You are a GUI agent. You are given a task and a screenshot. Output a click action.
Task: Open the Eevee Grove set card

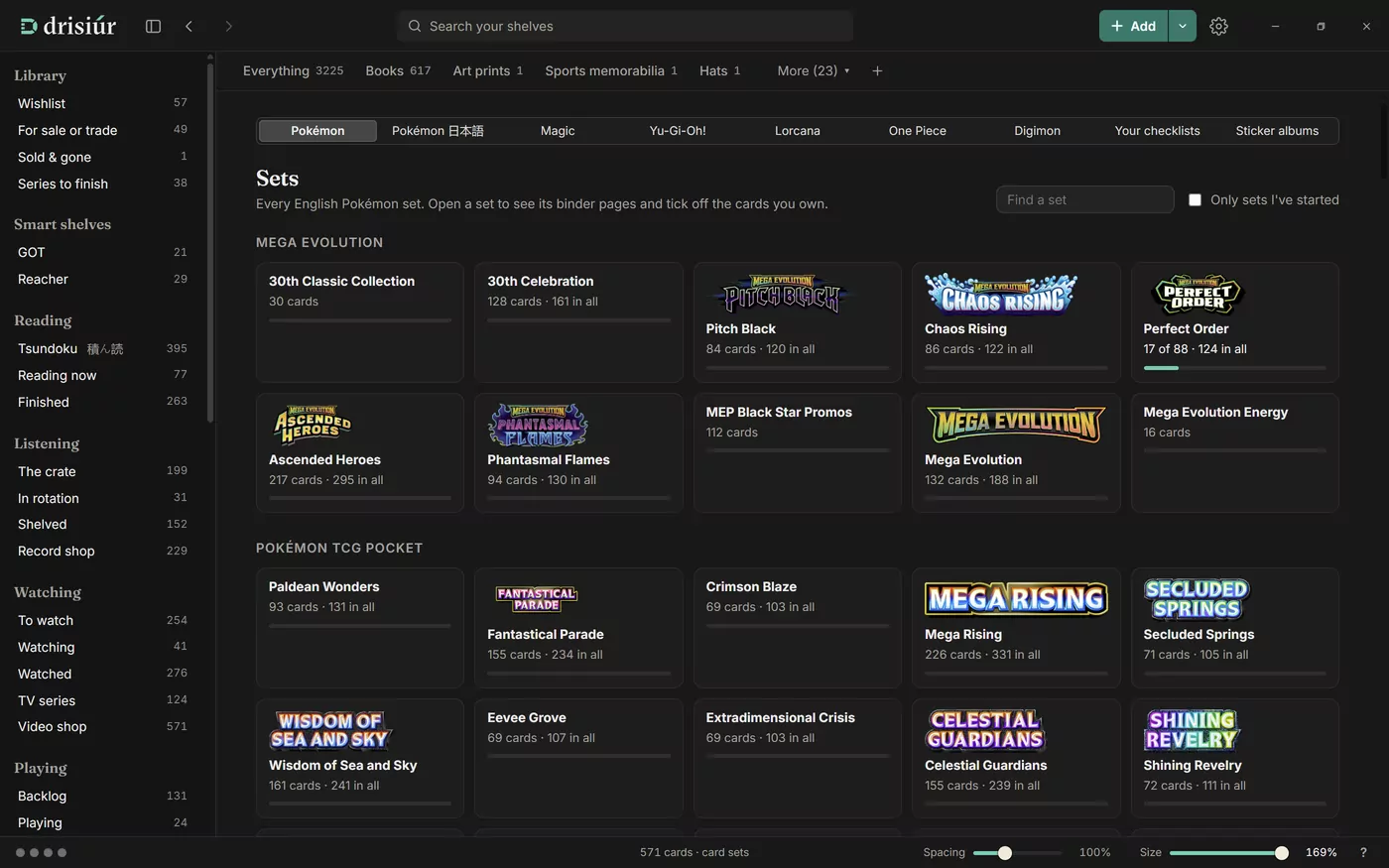pyautogui.click(x=578, y=759)
